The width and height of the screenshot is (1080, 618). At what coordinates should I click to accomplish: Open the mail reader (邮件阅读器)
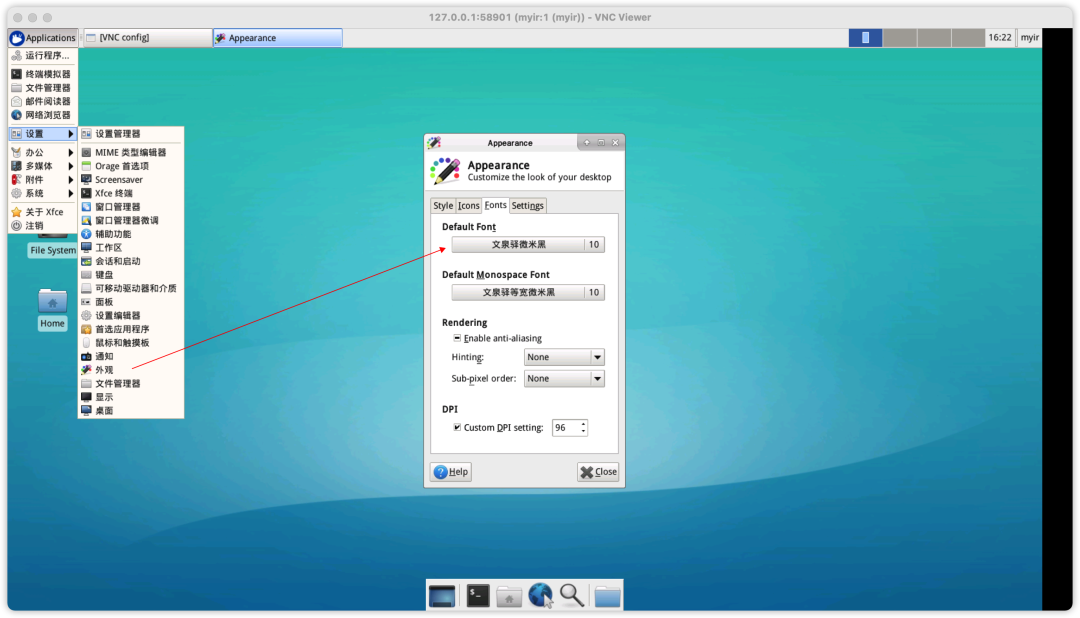coord(46,101)
